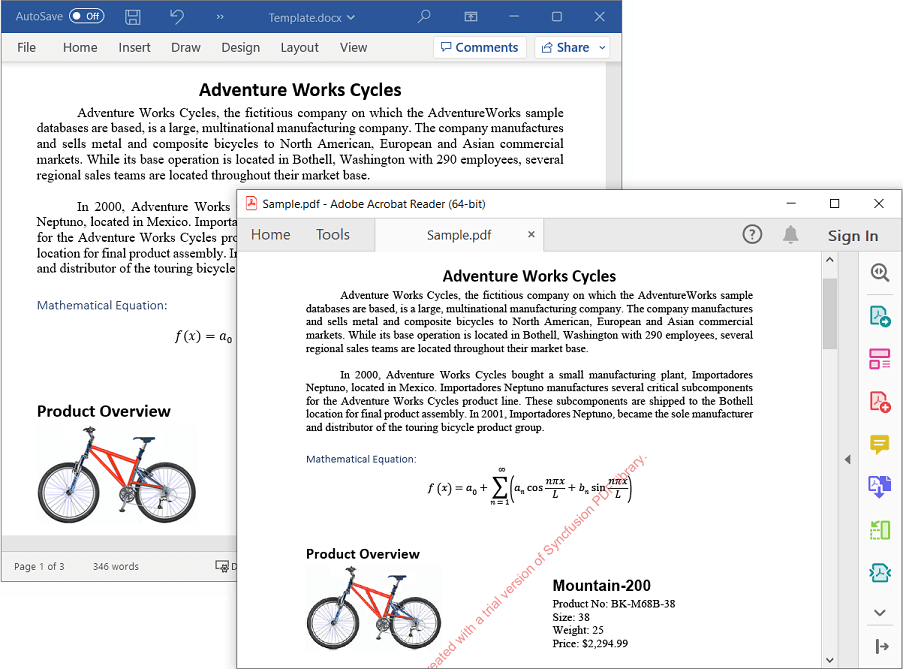Click the Save icon in Word title bar
This screenshot has height=669, width=903.
133,17
